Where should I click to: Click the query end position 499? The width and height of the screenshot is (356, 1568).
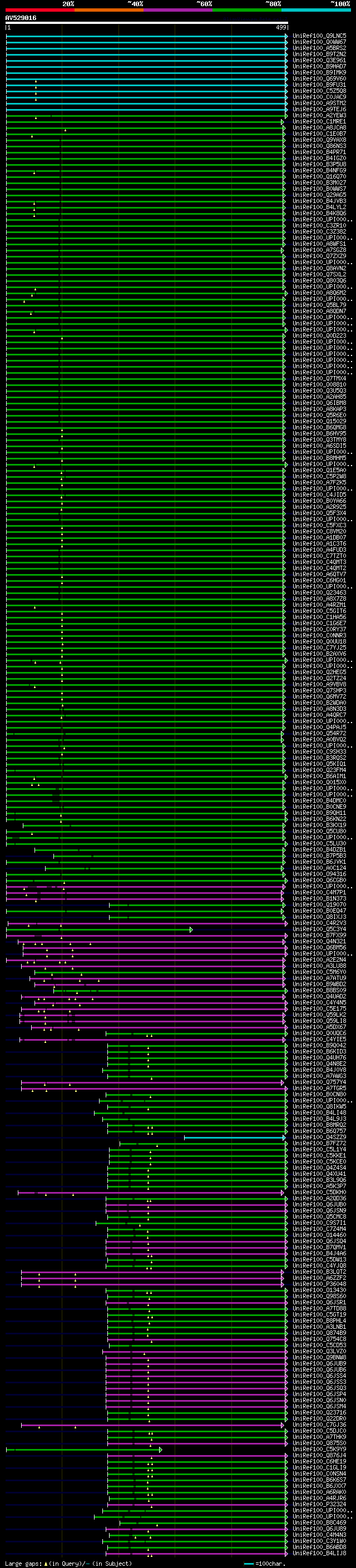pos(281,27)
